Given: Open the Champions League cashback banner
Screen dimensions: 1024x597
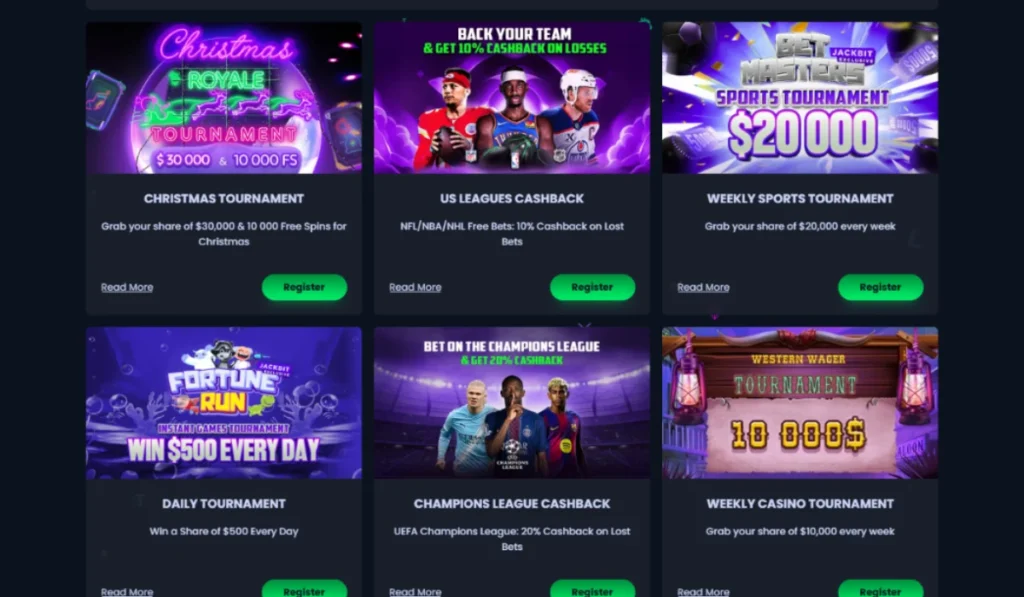Looking at the screenshot, I should (512, 403).
